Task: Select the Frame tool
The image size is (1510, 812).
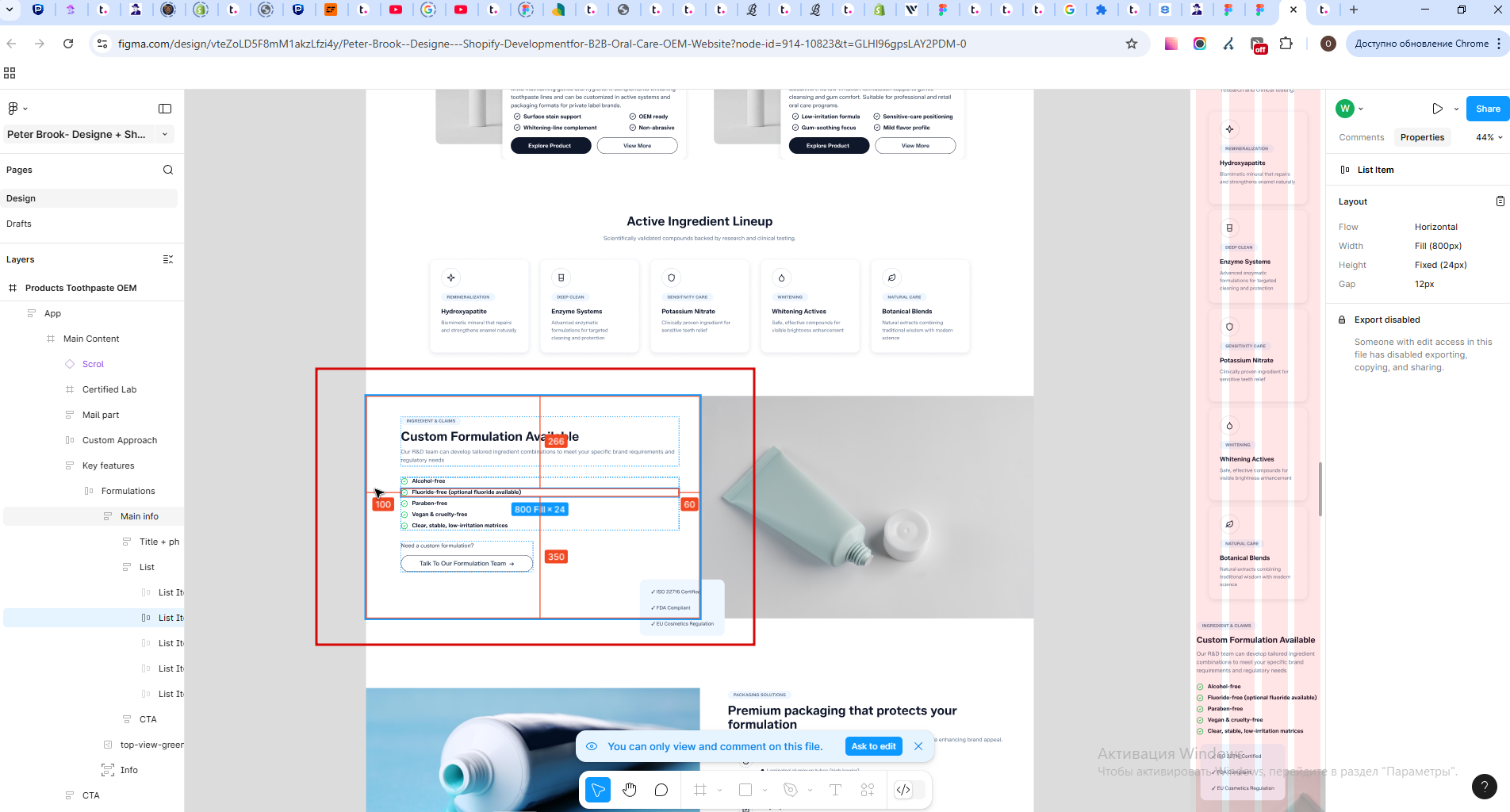Action: point(700,790)
